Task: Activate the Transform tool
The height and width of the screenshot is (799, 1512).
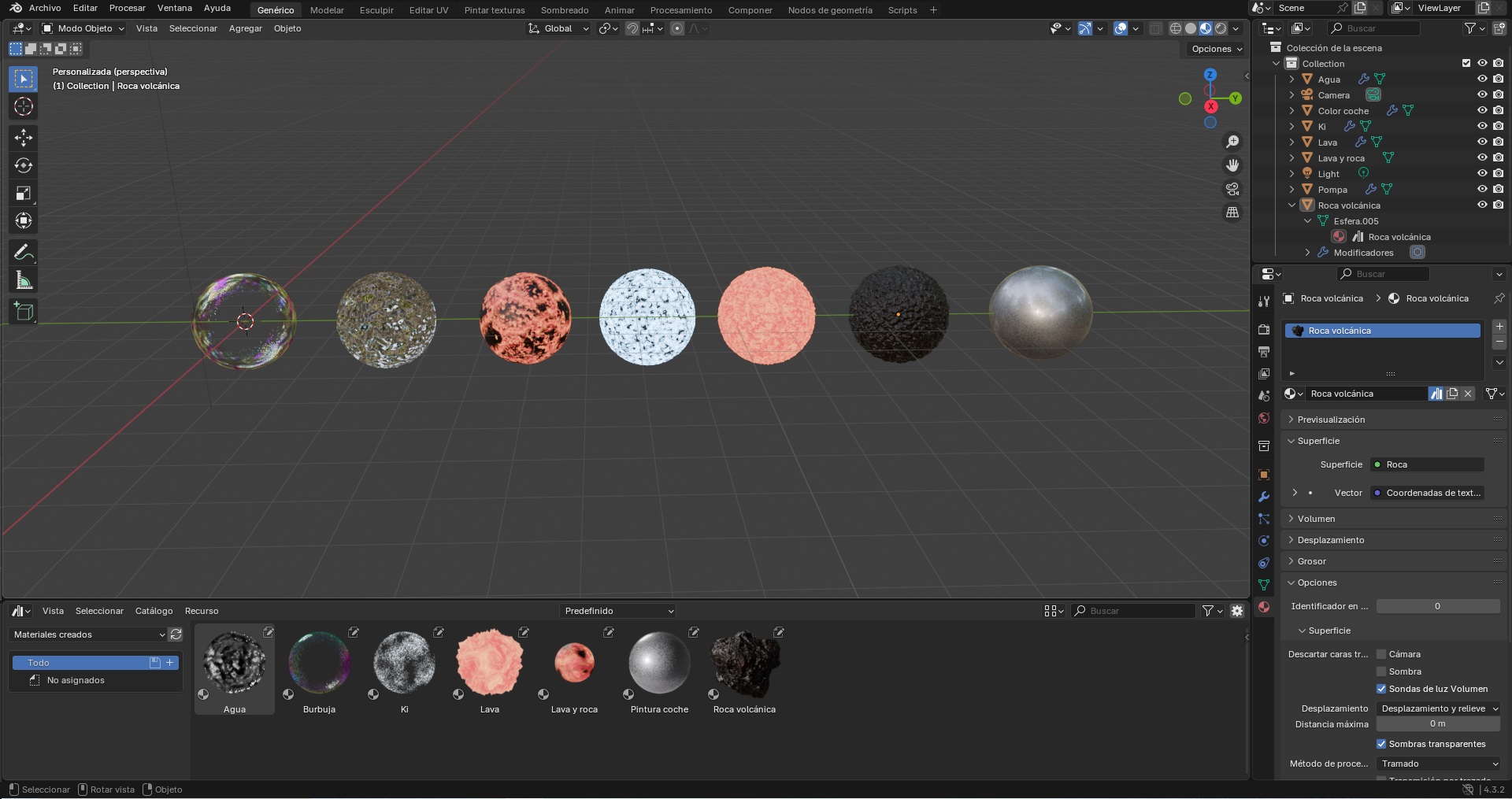Action: pyautogui.click(x=23, y=220)
